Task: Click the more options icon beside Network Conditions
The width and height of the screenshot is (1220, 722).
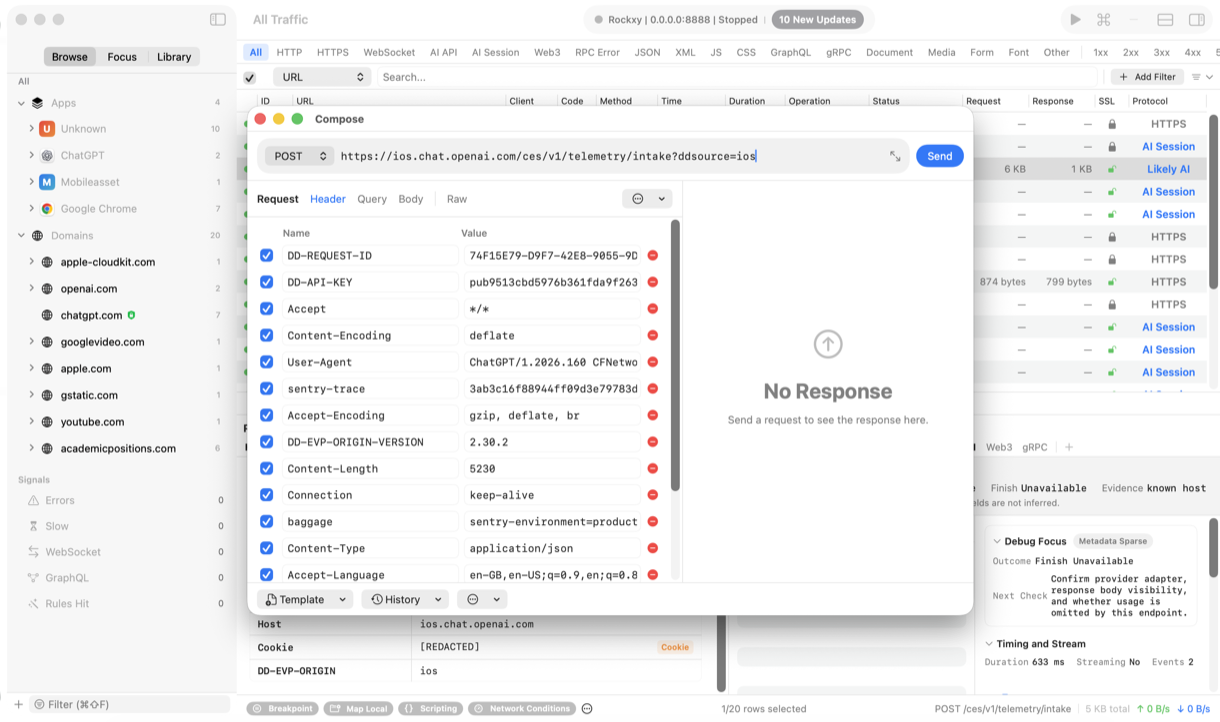Action: click(x=587, y=708)
